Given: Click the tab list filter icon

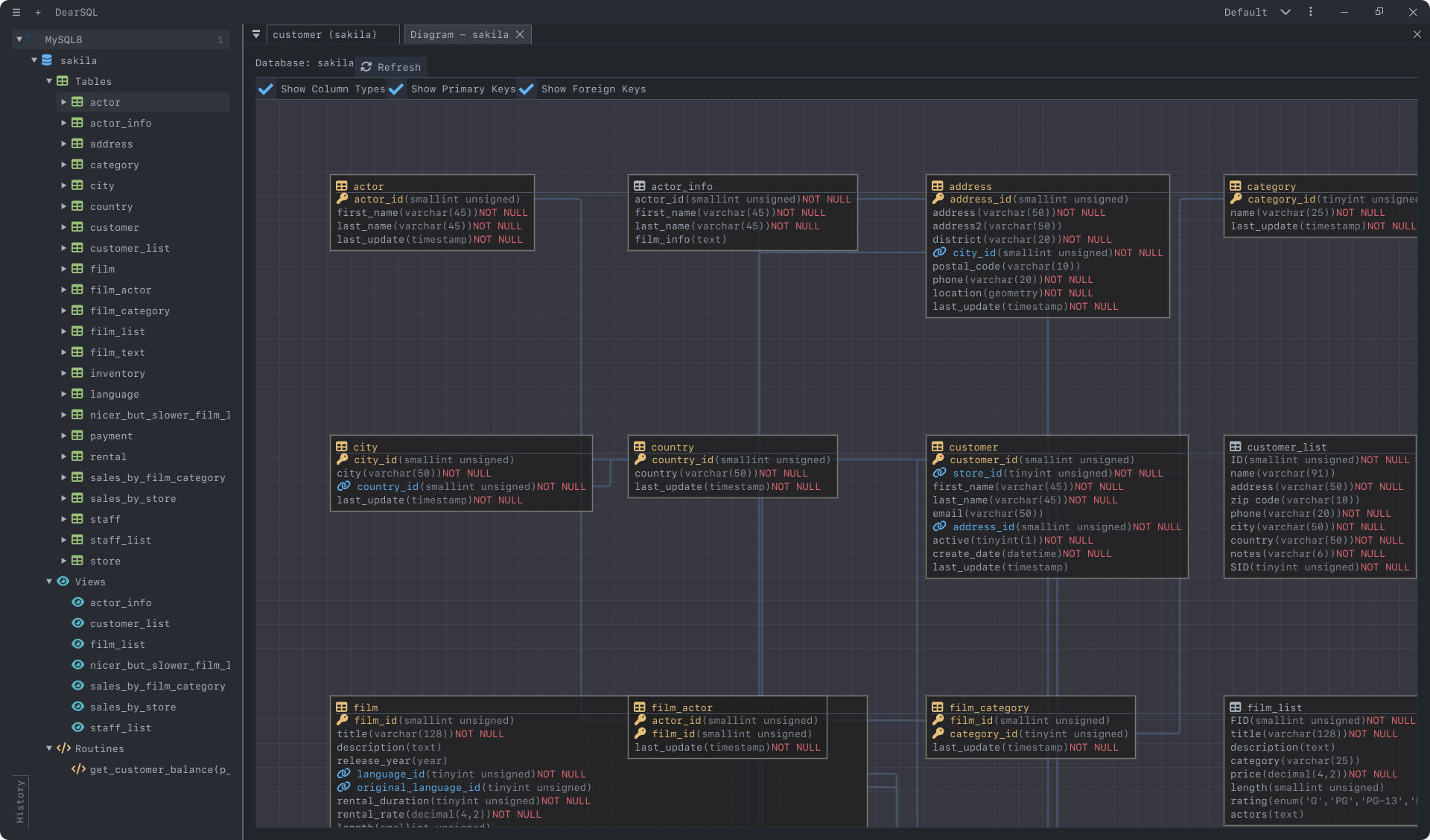Looking at the screenshot, I should tap(256, 34).
